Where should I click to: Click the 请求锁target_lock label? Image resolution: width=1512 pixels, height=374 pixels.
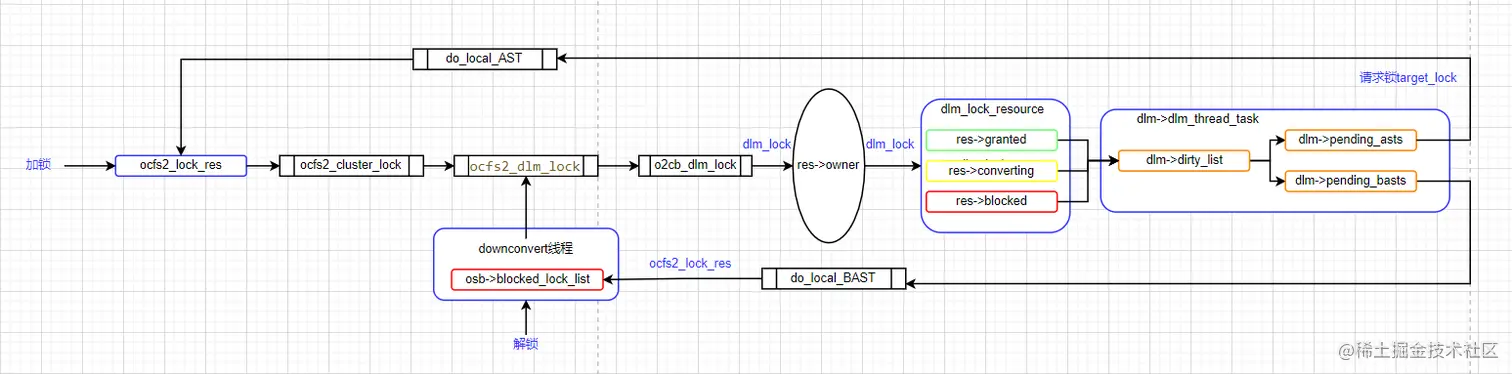pos(1407,77)
